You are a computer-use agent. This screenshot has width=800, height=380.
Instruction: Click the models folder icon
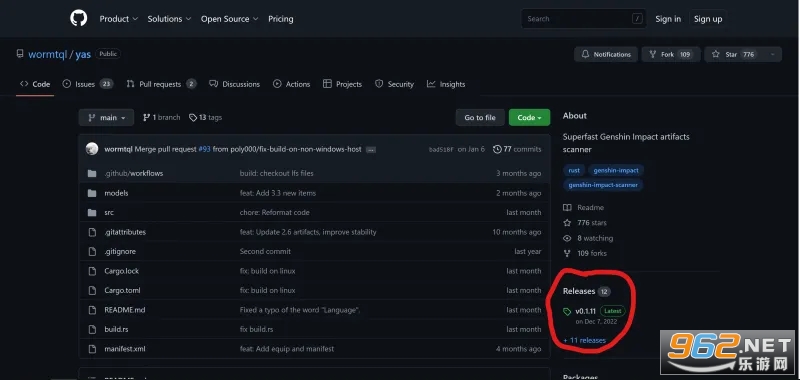coord(92,193)
